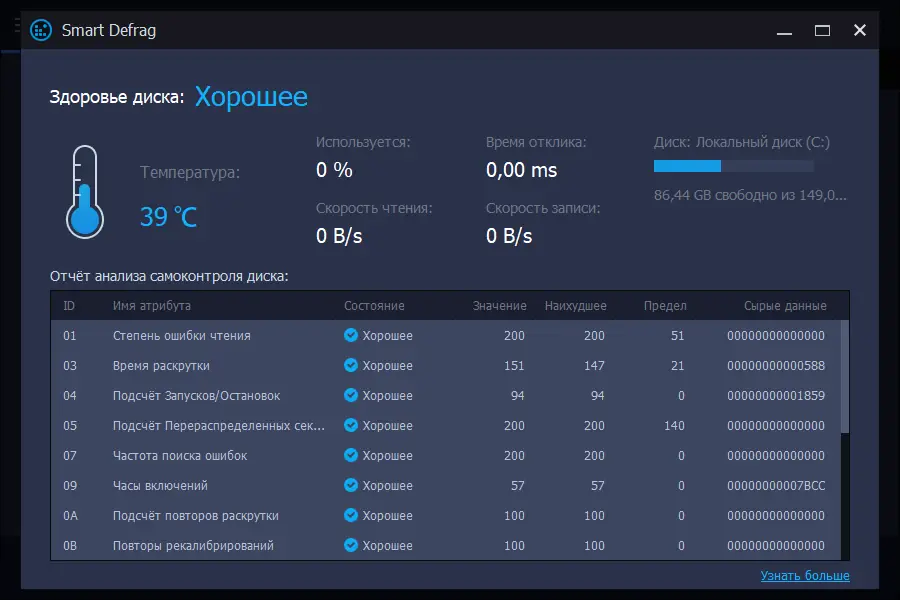The image size is (900, 600).
Task: Click the Сырые данные column header
Action: point(785,306)
